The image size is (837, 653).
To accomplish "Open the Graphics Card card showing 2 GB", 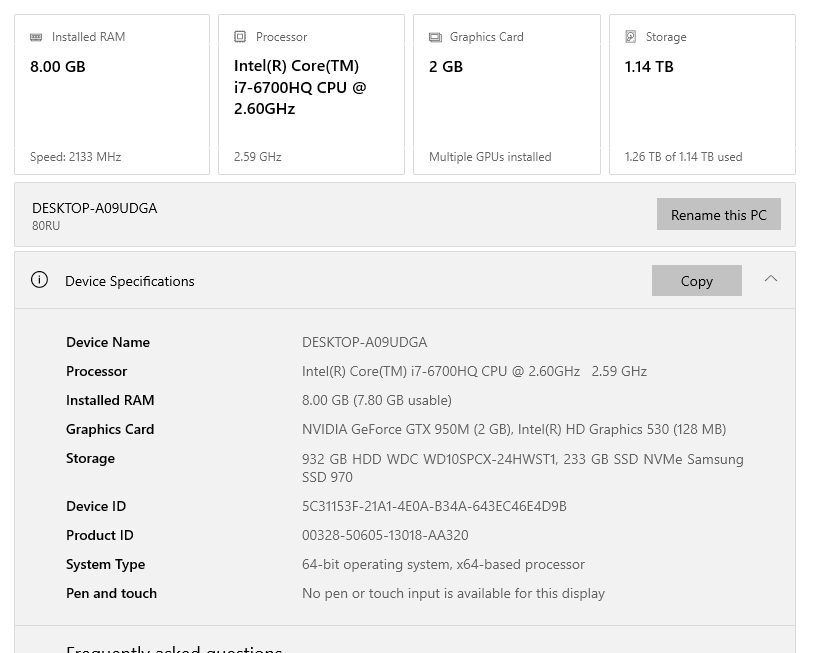I will tap(507, 95).
